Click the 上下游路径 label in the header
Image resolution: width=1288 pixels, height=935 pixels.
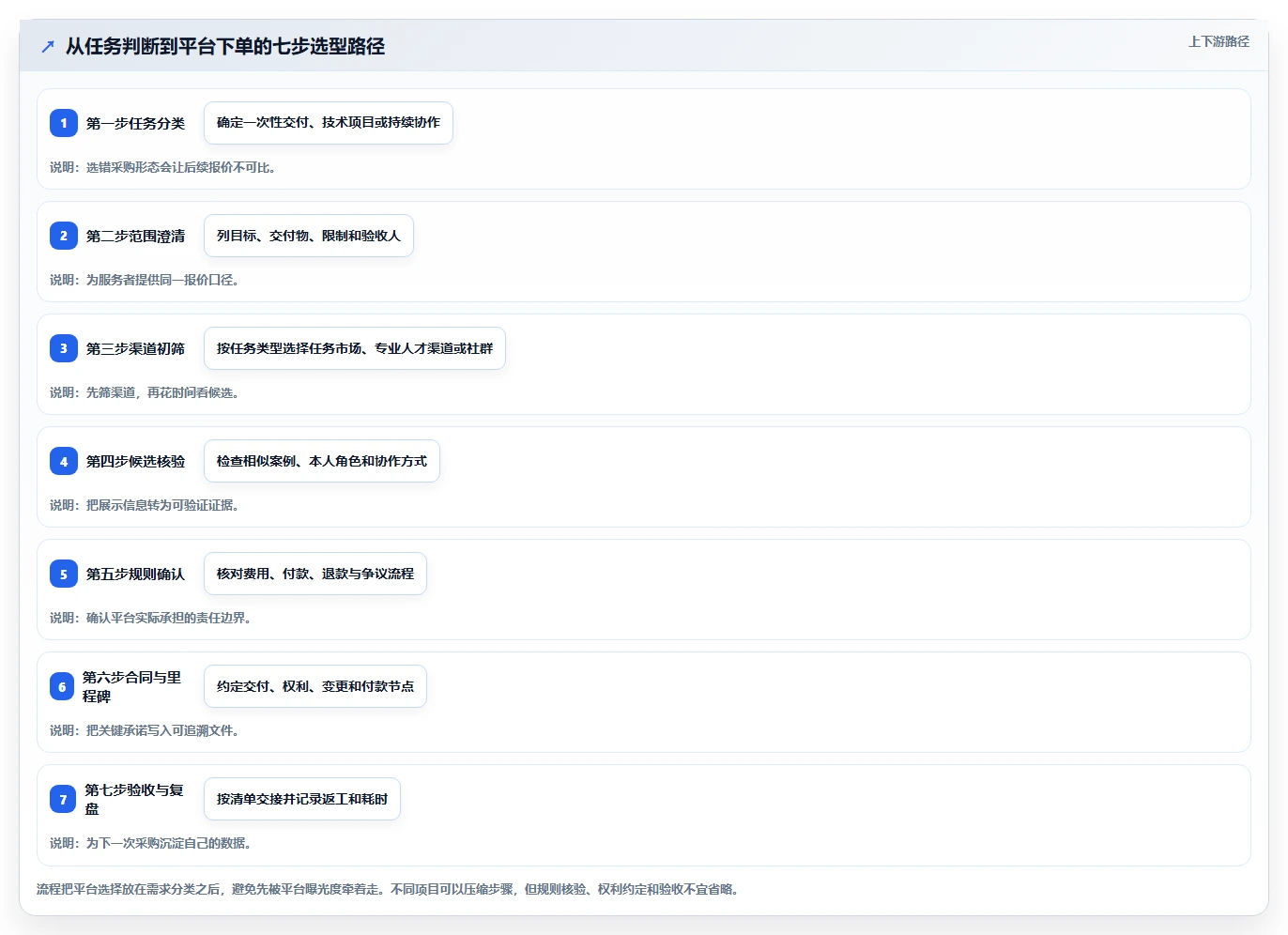point(1219,41)
